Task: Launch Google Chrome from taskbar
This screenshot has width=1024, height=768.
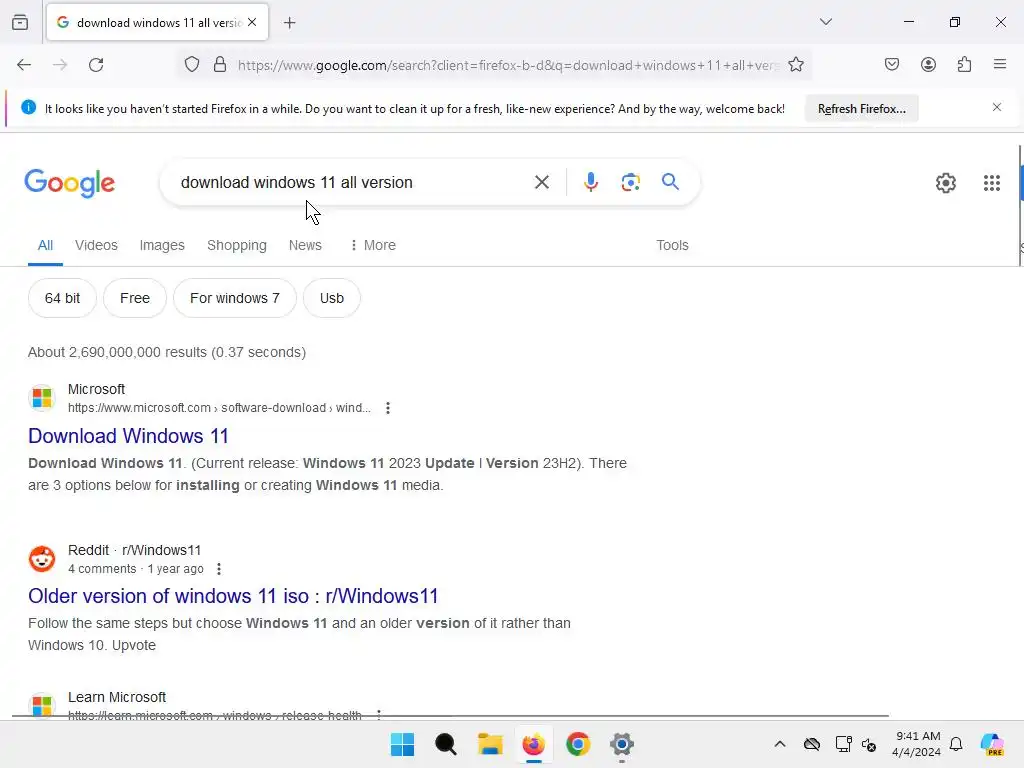Action: [x=578, y=744]
